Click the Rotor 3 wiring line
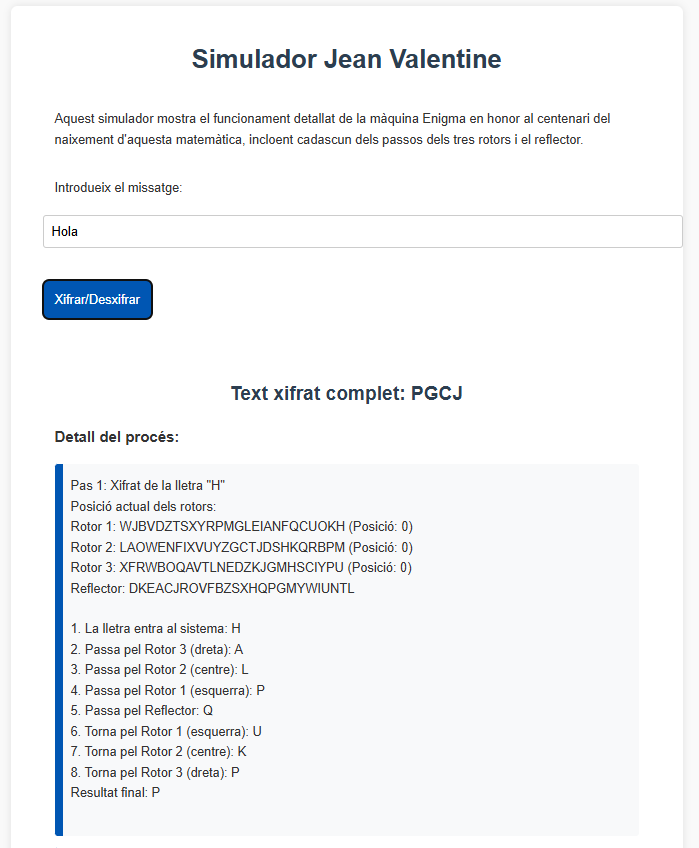The image size is (699, 848). click(x=241, y=567)
